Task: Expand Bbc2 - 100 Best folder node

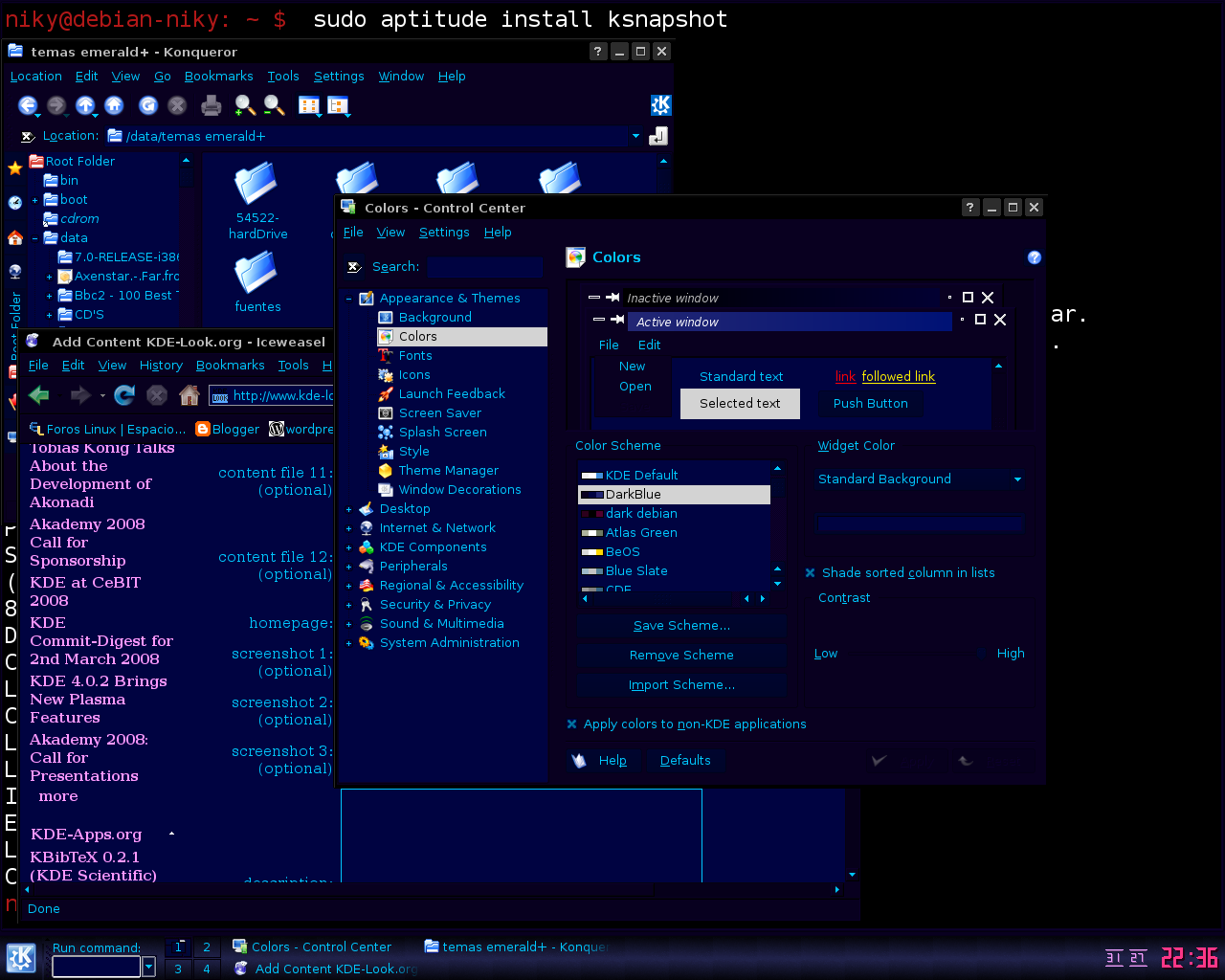Action: coord(49,296)
